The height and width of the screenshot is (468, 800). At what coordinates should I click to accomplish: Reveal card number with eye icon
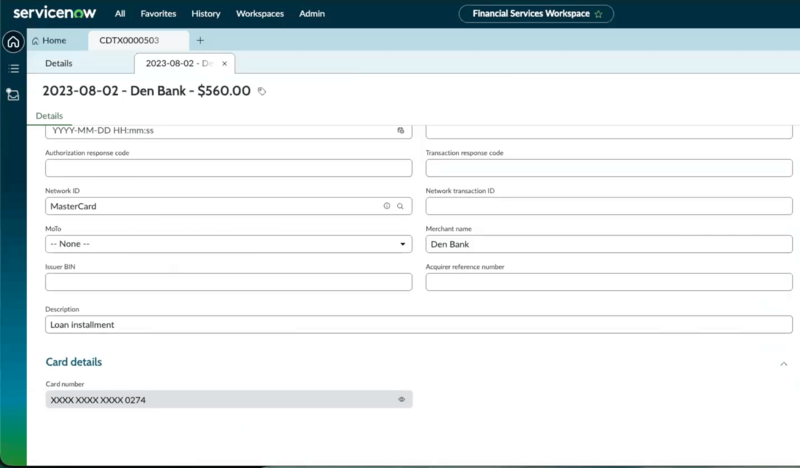click(402, 400)
